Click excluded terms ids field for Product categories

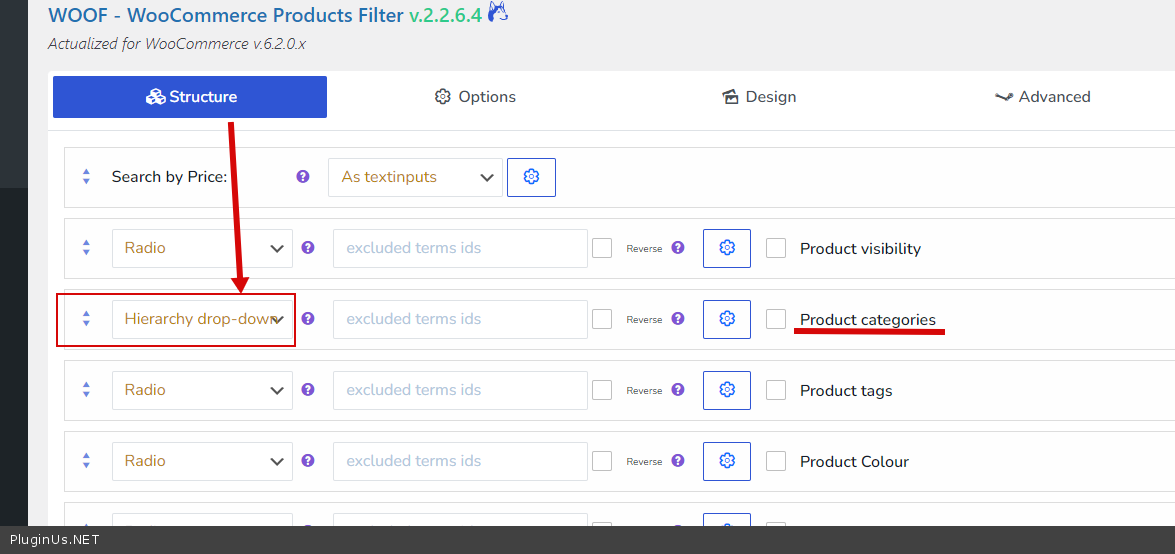click(x=460, y=319)
